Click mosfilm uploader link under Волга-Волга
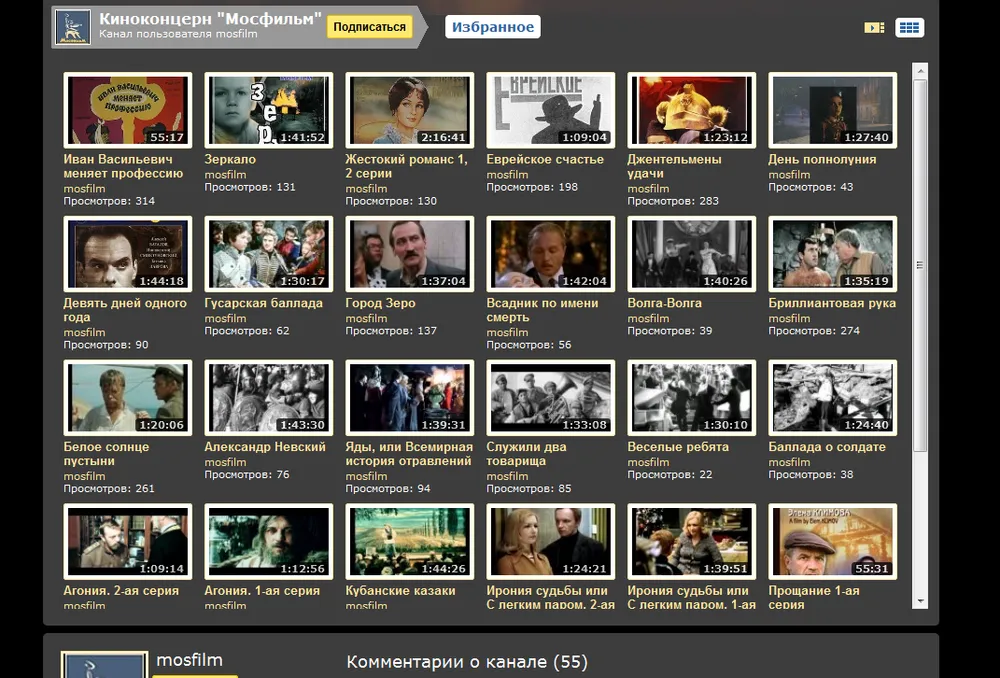Screen dimensions: 1000x678 [648, 318]
